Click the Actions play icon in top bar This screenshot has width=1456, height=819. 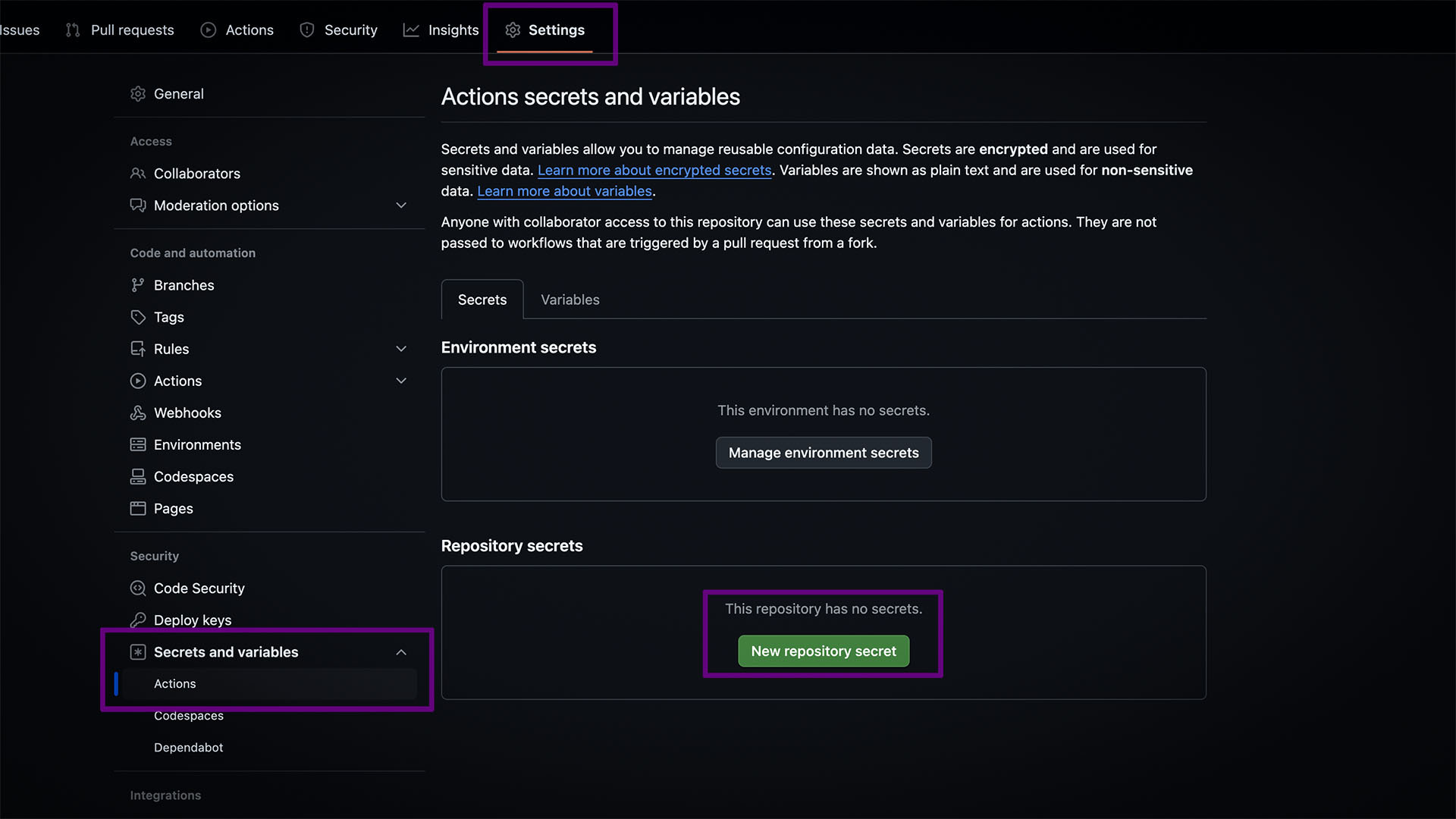(x=207, y=30)
